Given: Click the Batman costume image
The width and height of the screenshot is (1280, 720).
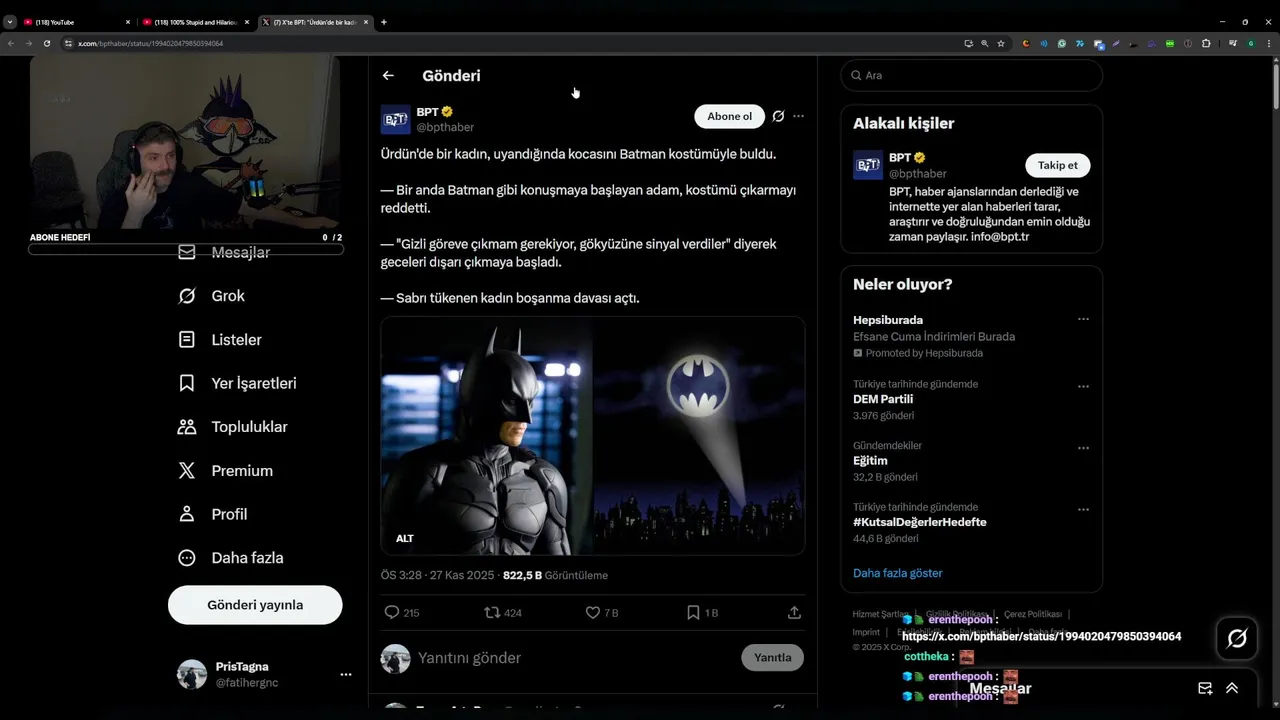Looking at the screenshot, I should tap(487, 436).
